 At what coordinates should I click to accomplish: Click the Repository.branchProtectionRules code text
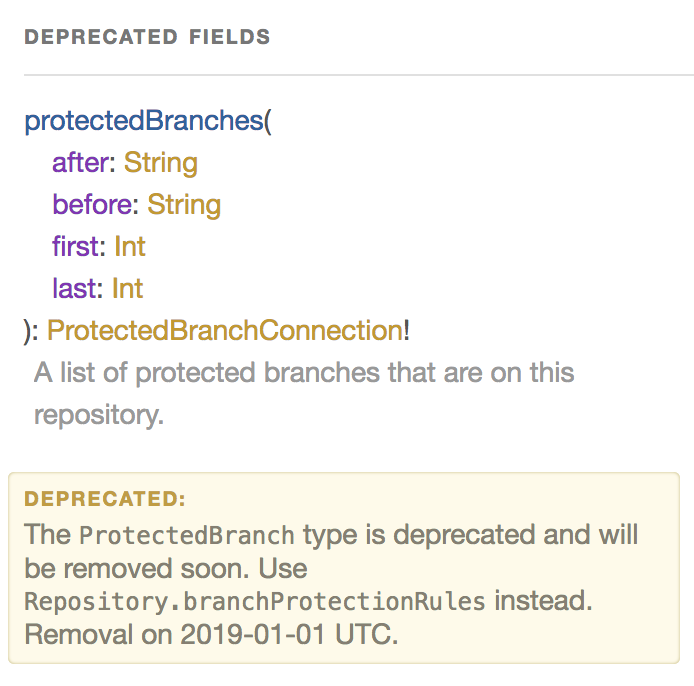255,602
